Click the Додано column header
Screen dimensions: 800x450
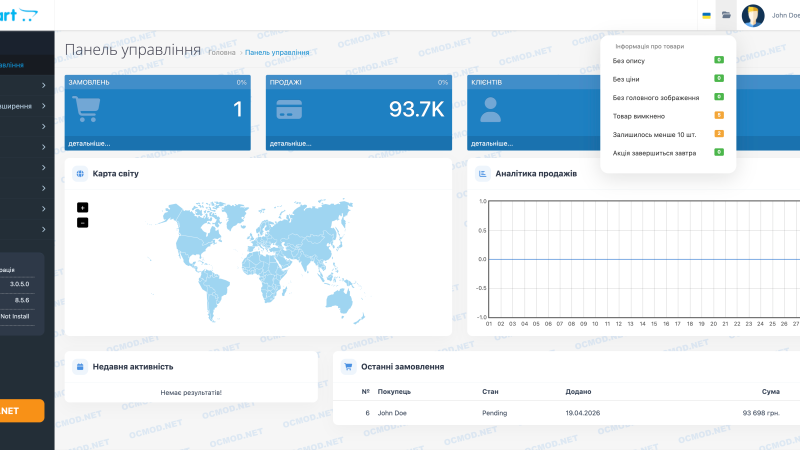578,392
